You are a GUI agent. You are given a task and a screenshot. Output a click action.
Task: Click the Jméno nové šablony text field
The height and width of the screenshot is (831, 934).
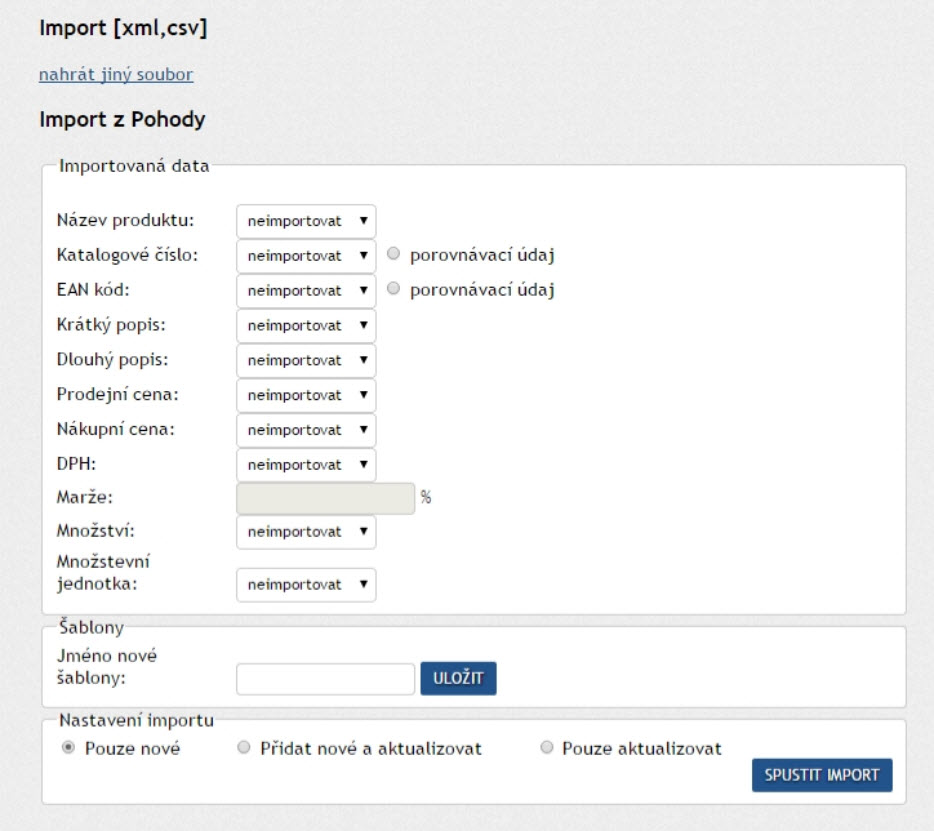[325, 679]
